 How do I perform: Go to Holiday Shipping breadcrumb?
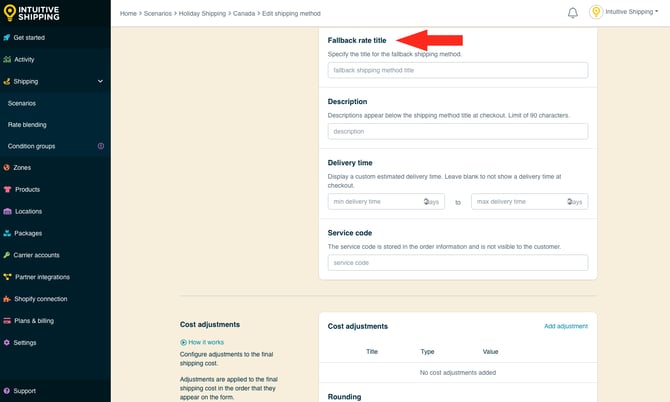point(204,13)
